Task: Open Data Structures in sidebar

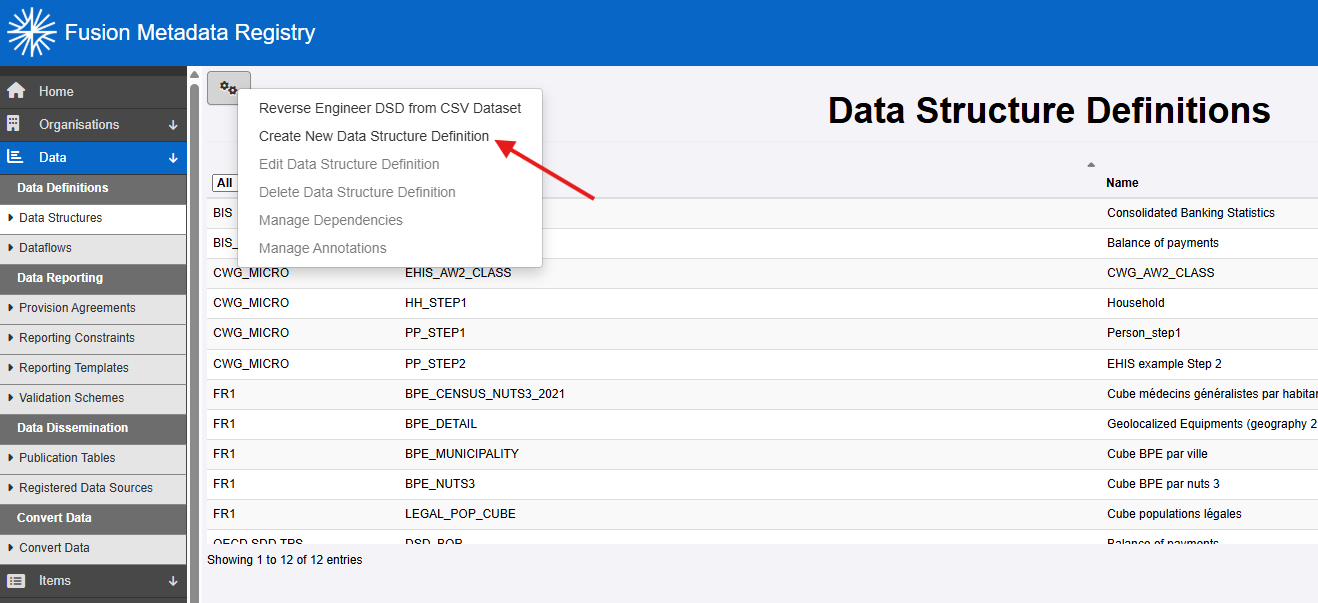Action: 93,218
